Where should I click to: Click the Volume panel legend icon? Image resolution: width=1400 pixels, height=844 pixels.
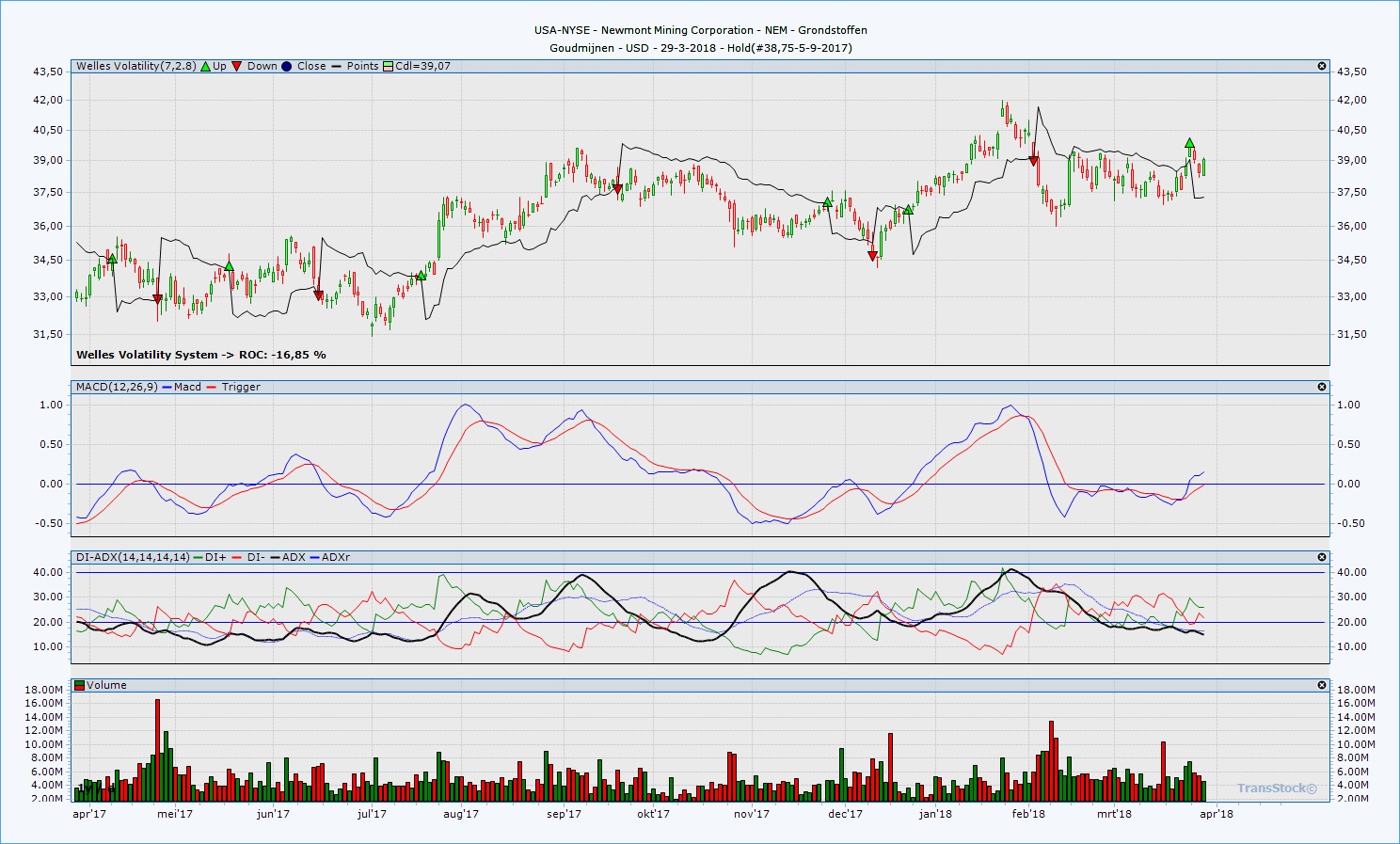click(80, 685)
